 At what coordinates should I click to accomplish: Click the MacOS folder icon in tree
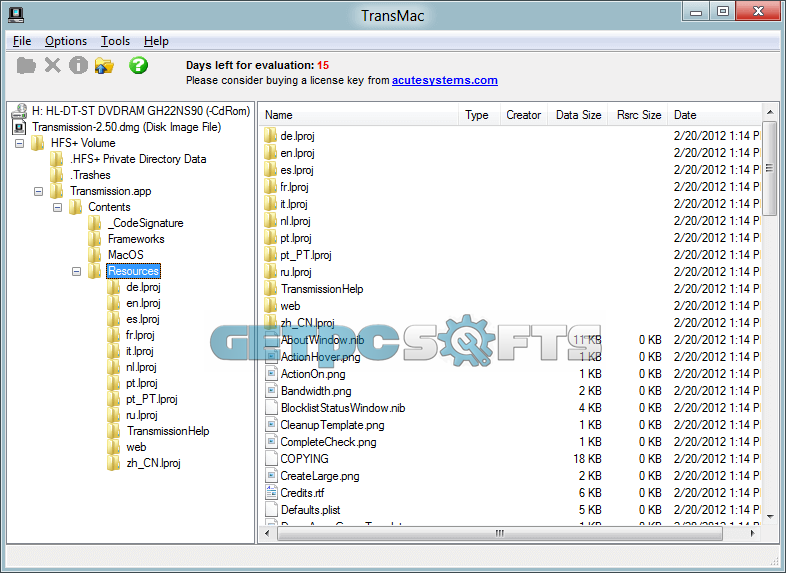[94, 255]
